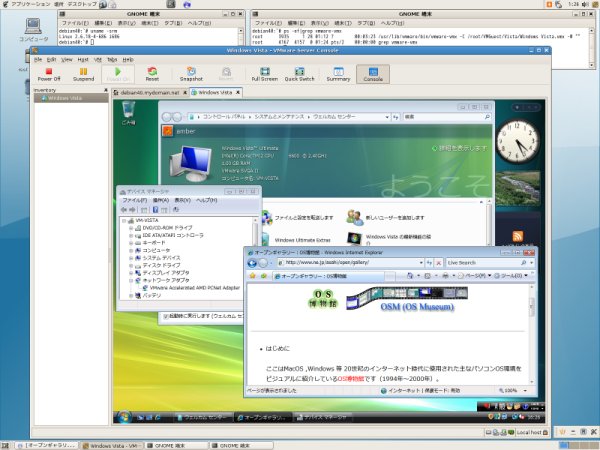600x450 pixels.
Task: Click the search field in Welcome Center window
Action: [x=447, y=117]
